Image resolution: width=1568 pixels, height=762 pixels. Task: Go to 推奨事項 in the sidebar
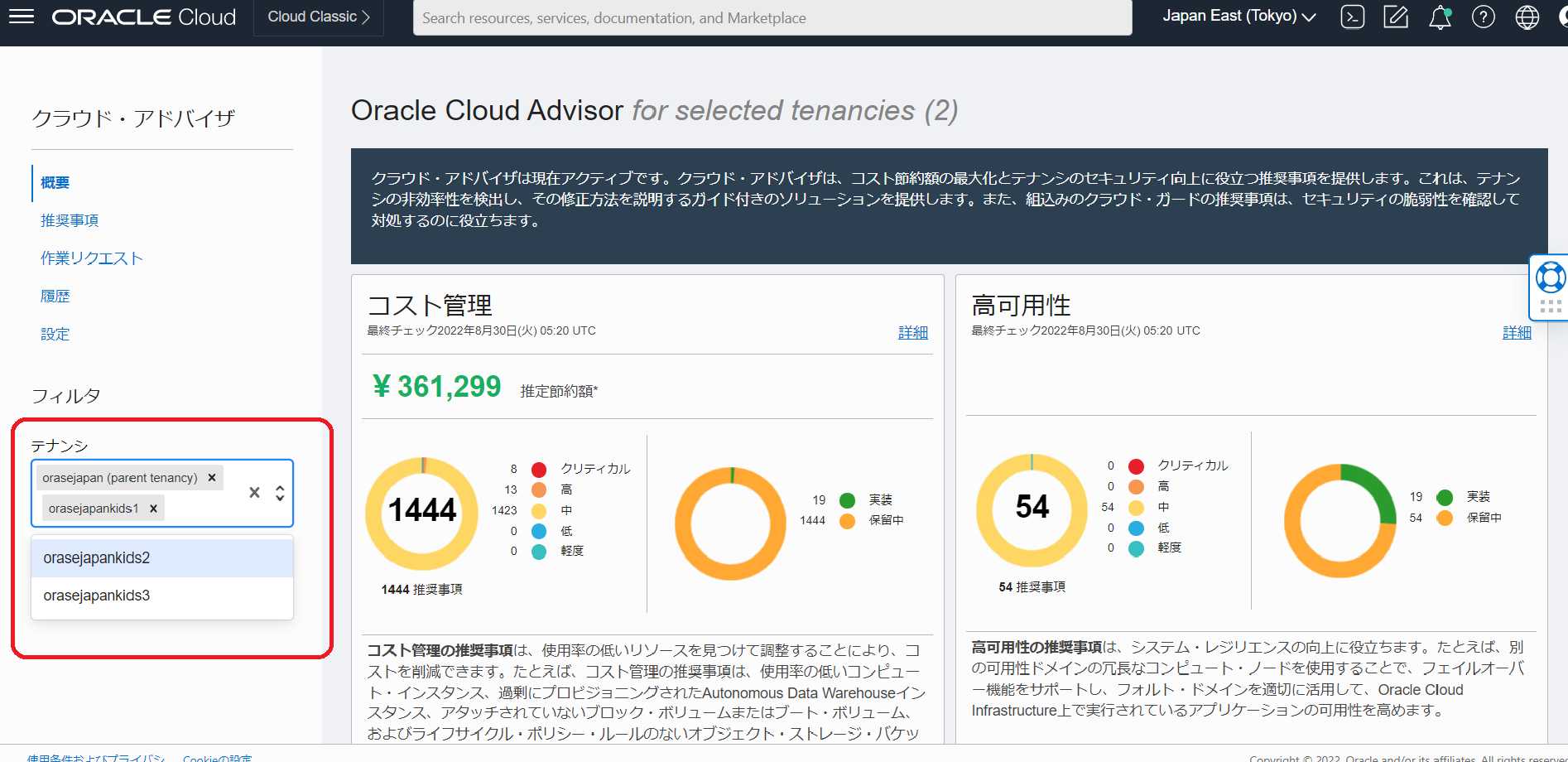coord(70,219)
